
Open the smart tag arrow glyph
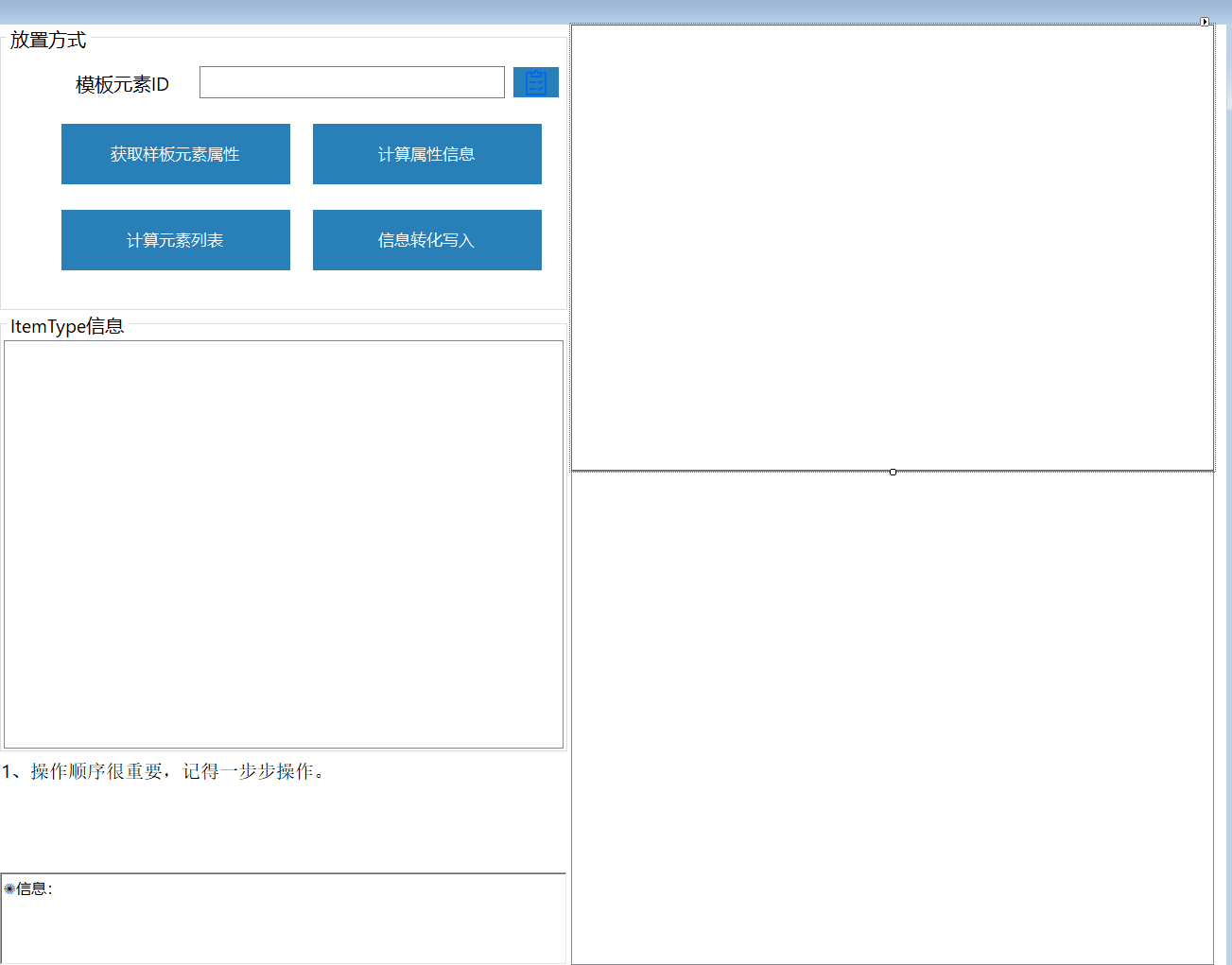[1205, 22]
